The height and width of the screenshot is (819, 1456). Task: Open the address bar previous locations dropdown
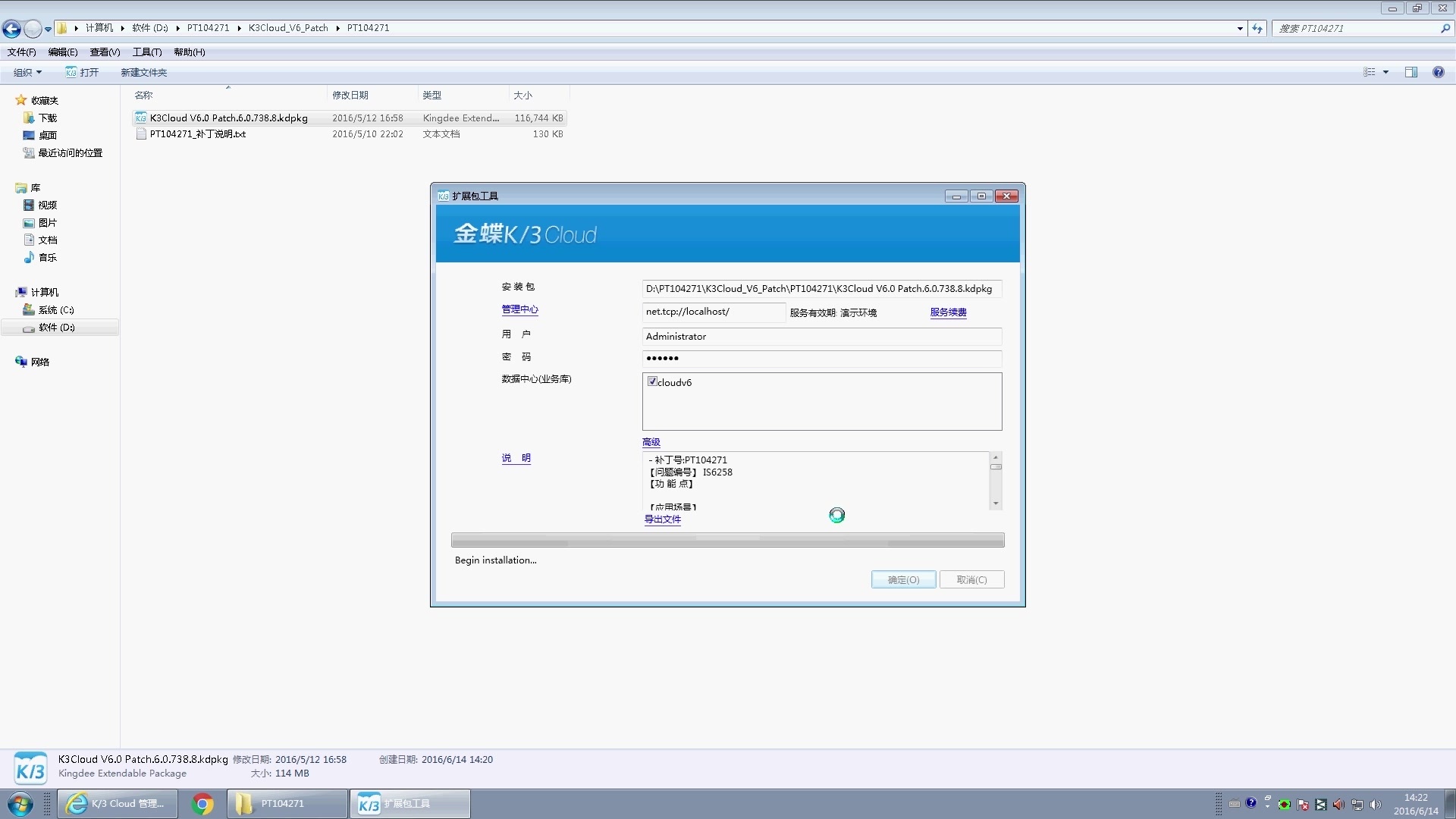(x=1240, y=29)
